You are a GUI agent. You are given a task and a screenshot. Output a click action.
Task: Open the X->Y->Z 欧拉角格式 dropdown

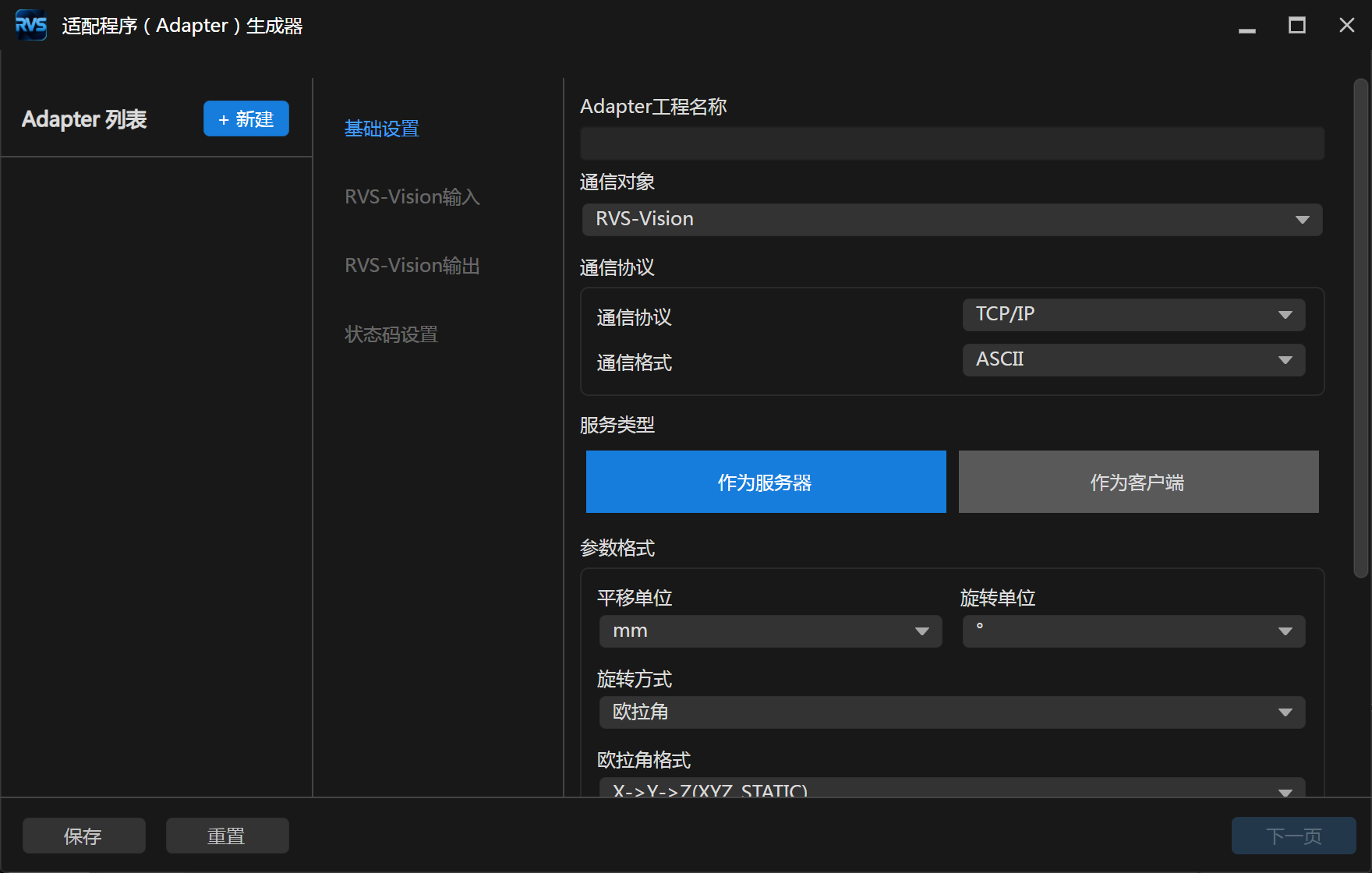(952, 787)
